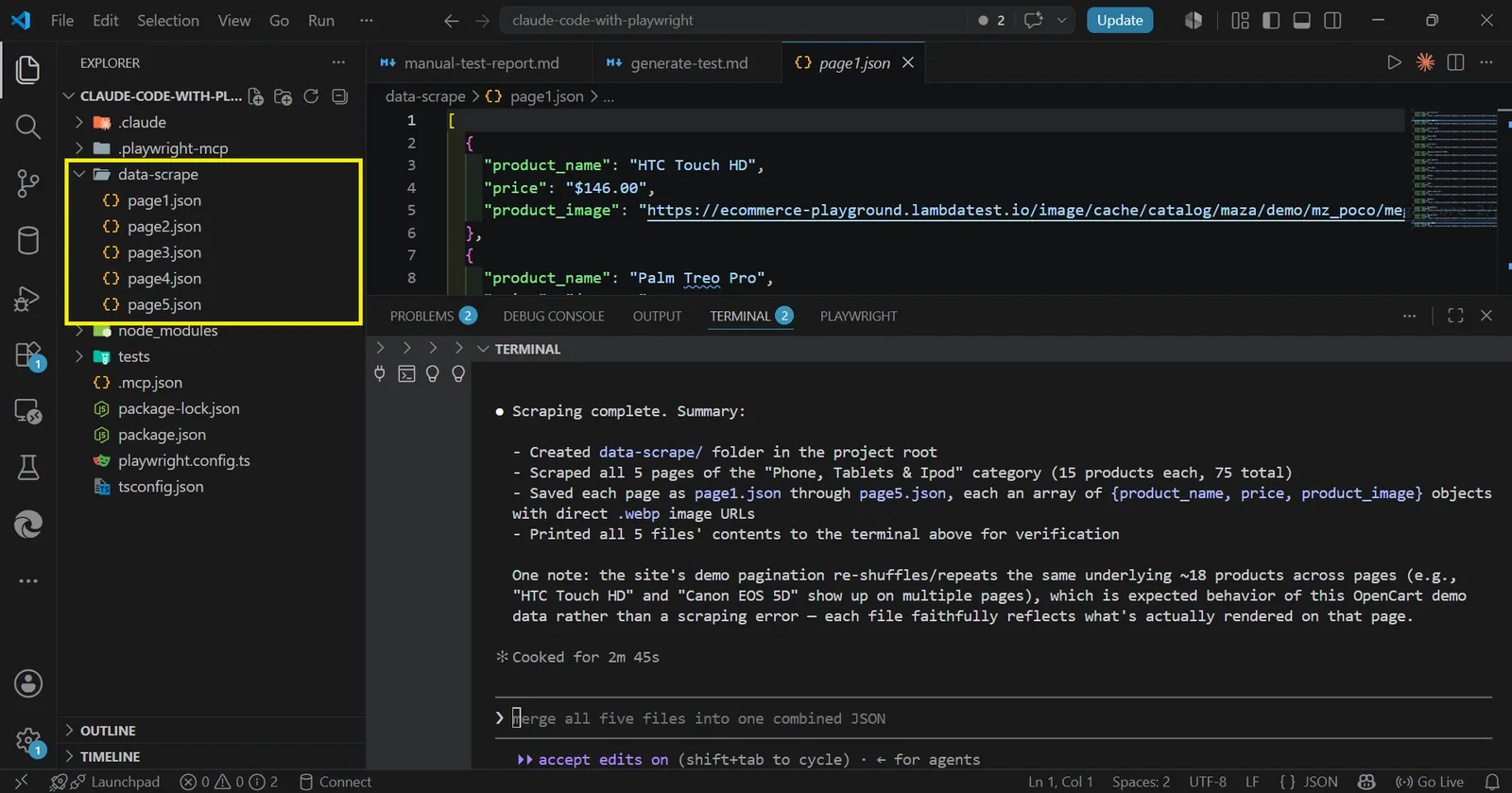Open Source Control view
Image resolution: width=1512 pixels, height=793 pixels.
pos(27,183)
